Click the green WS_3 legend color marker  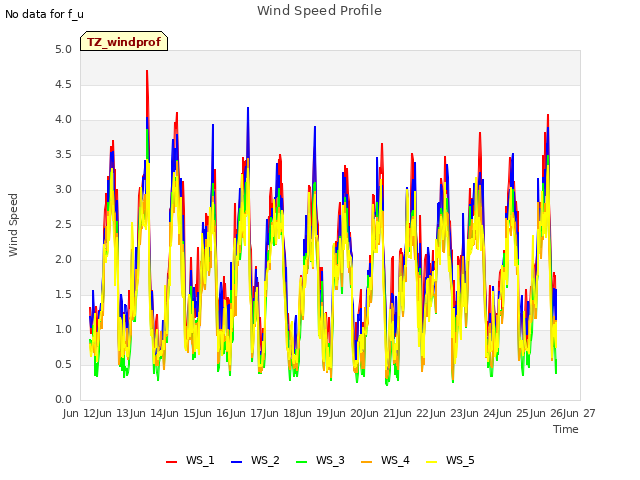click(x=301, y=462)
